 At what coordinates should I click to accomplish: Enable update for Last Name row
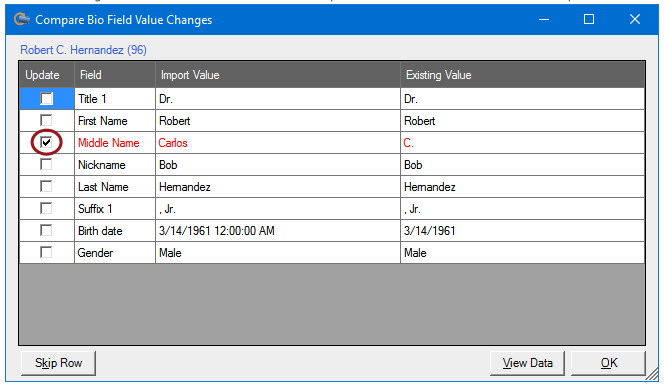[46, 187]
